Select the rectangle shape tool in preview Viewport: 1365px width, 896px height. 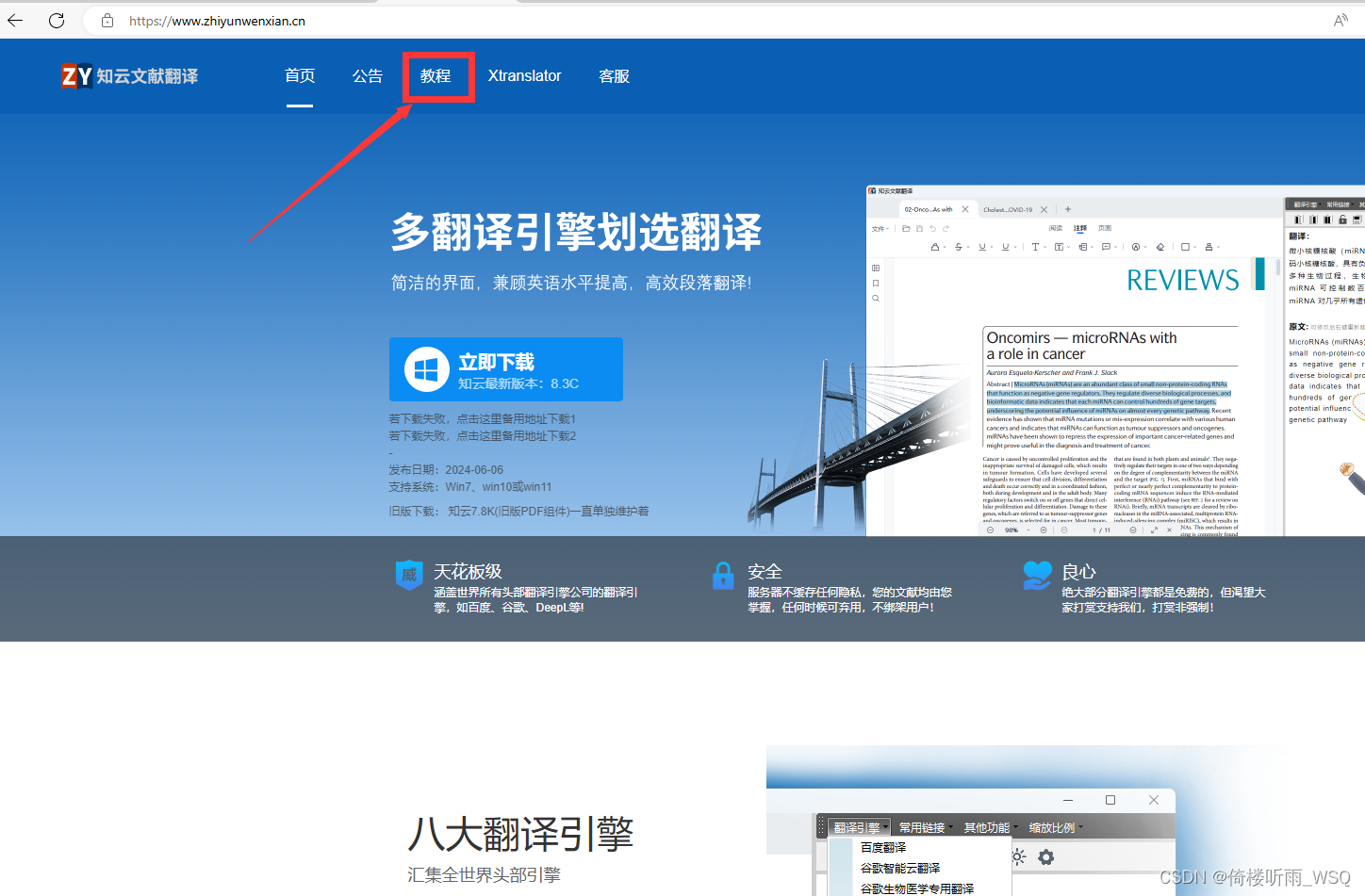1185,247
